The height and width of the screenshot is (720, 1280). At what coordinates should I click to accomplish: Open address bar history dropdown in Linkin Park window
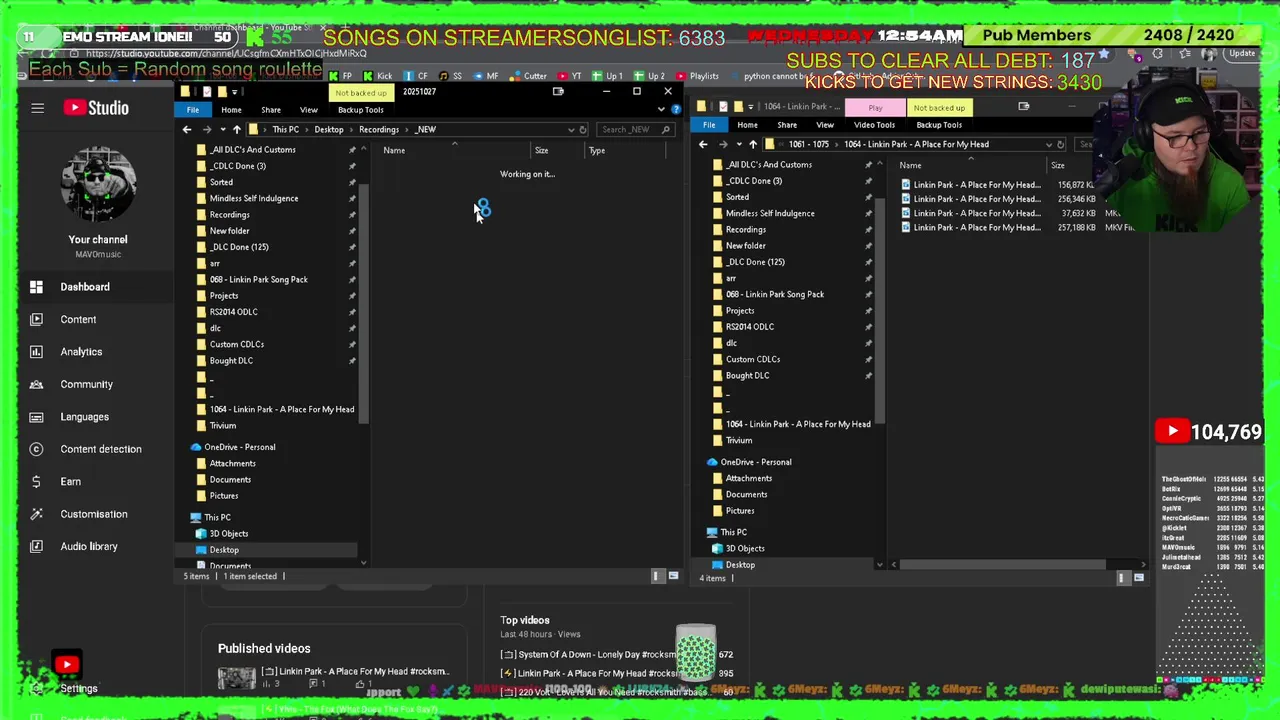coord(1048,144)
